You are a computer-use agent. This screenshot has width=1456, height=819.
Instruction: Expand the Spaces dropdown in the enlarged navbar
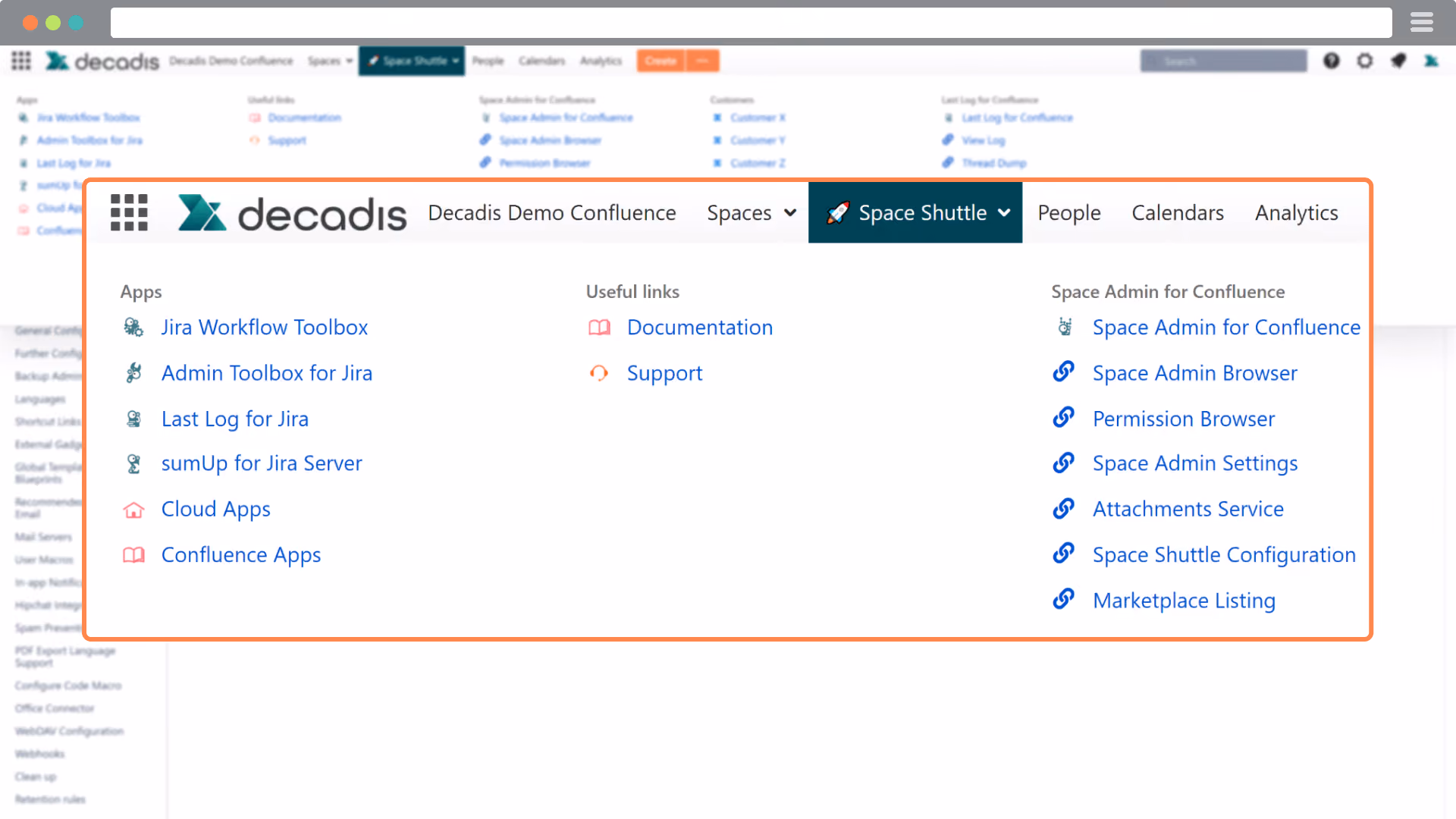pyautogui.click(x=752, y=213)
